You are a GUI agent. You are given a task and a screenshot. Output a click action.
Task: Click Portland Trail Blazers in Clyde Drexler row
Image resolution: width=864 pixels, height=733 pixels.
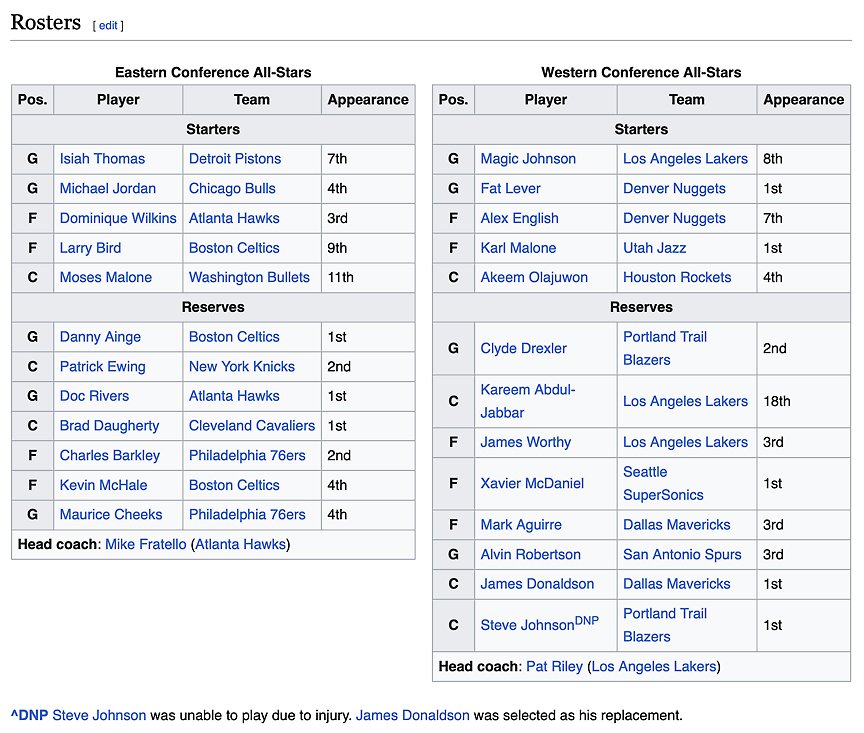[665, 348]
